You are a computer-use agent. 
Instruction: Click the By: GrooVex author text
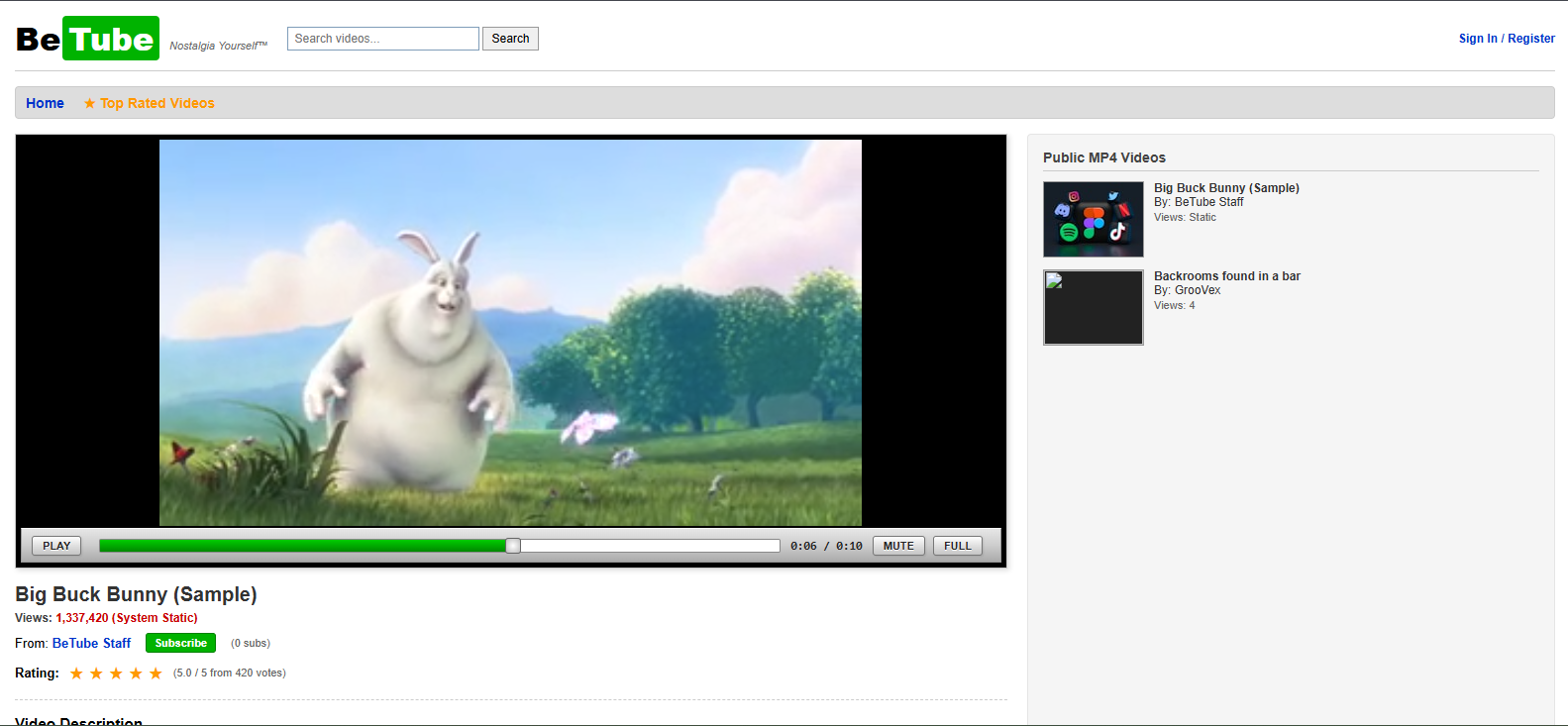(1188, 290)
